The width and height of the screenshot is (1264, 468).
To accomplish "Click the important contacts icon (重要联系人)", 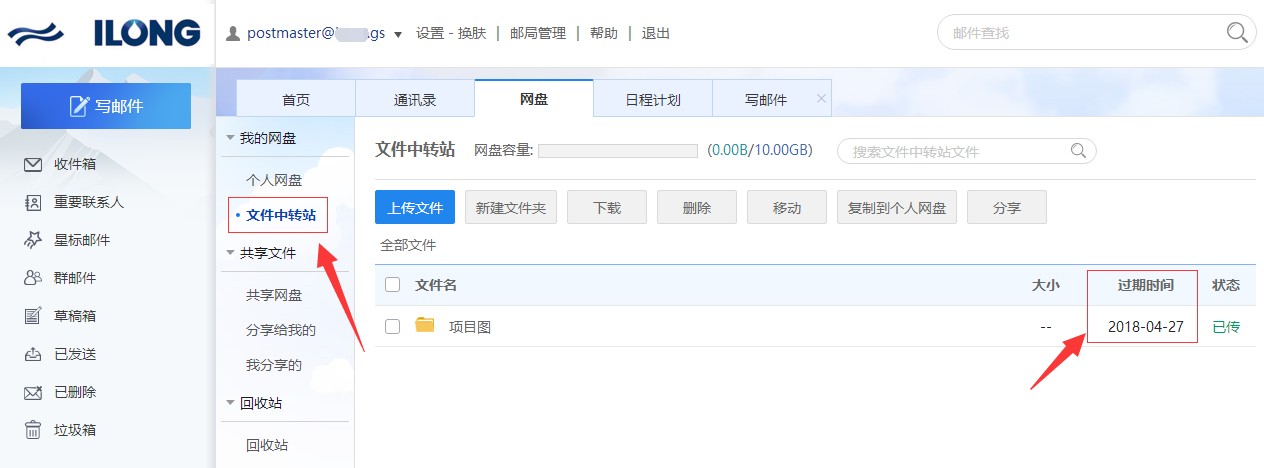I will click(x=33, y=202).
